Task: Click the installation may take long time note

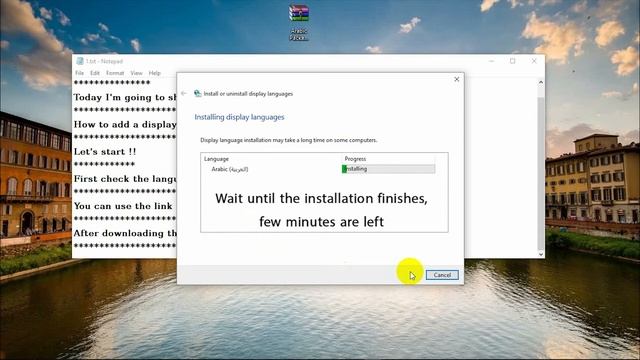Action: coord(289,140)
